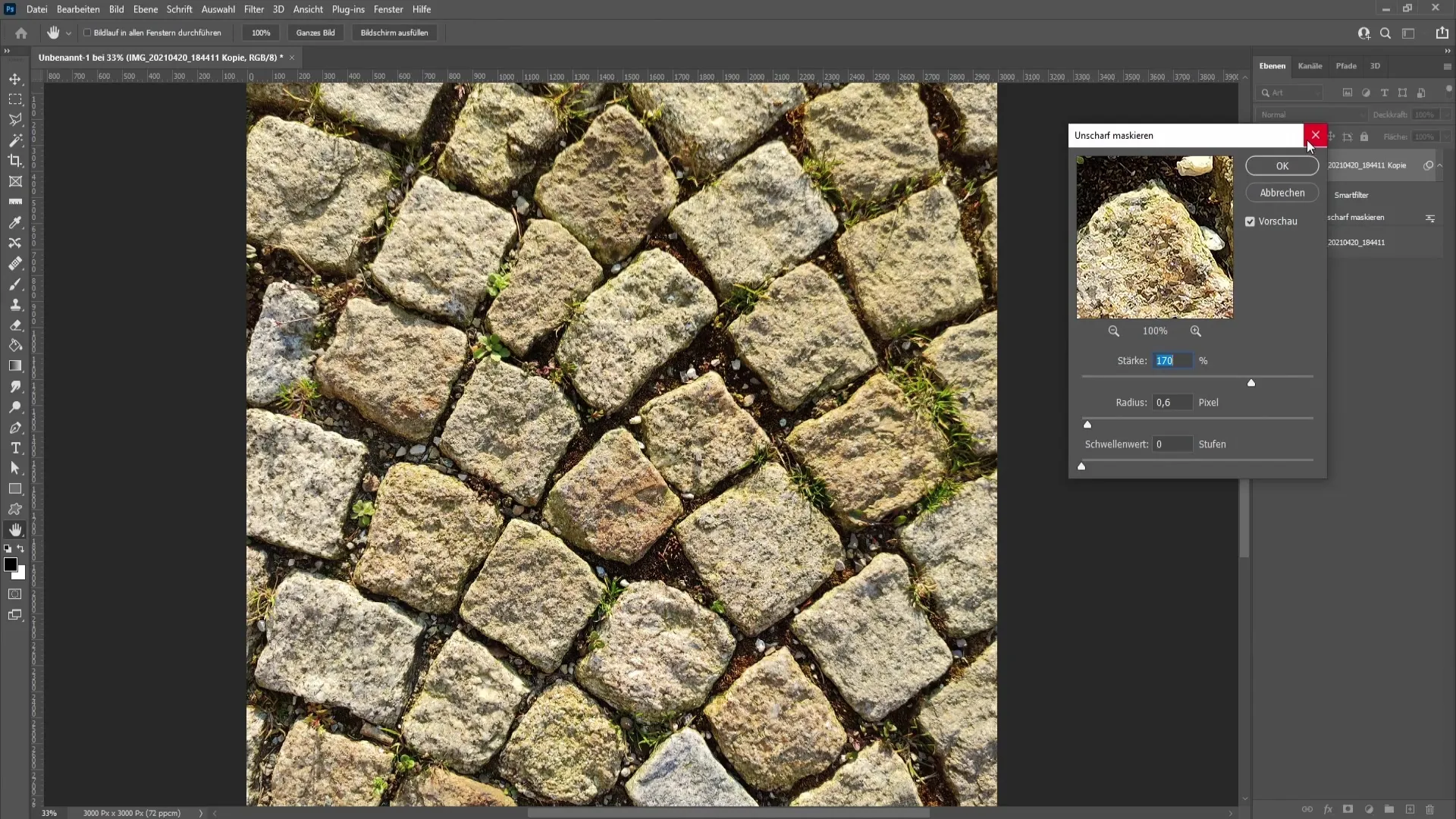Delete layer with trash icon
The image size is (1456, 819).
1430,809
